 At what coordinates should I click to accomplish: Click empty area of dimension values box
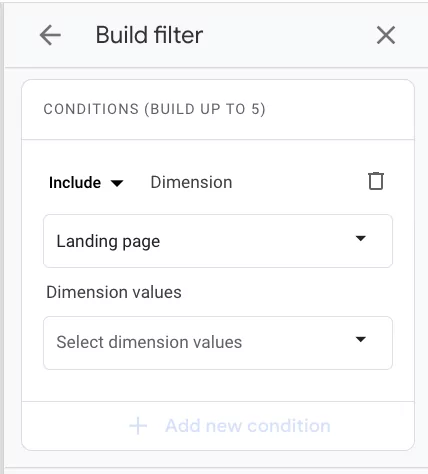297,343
